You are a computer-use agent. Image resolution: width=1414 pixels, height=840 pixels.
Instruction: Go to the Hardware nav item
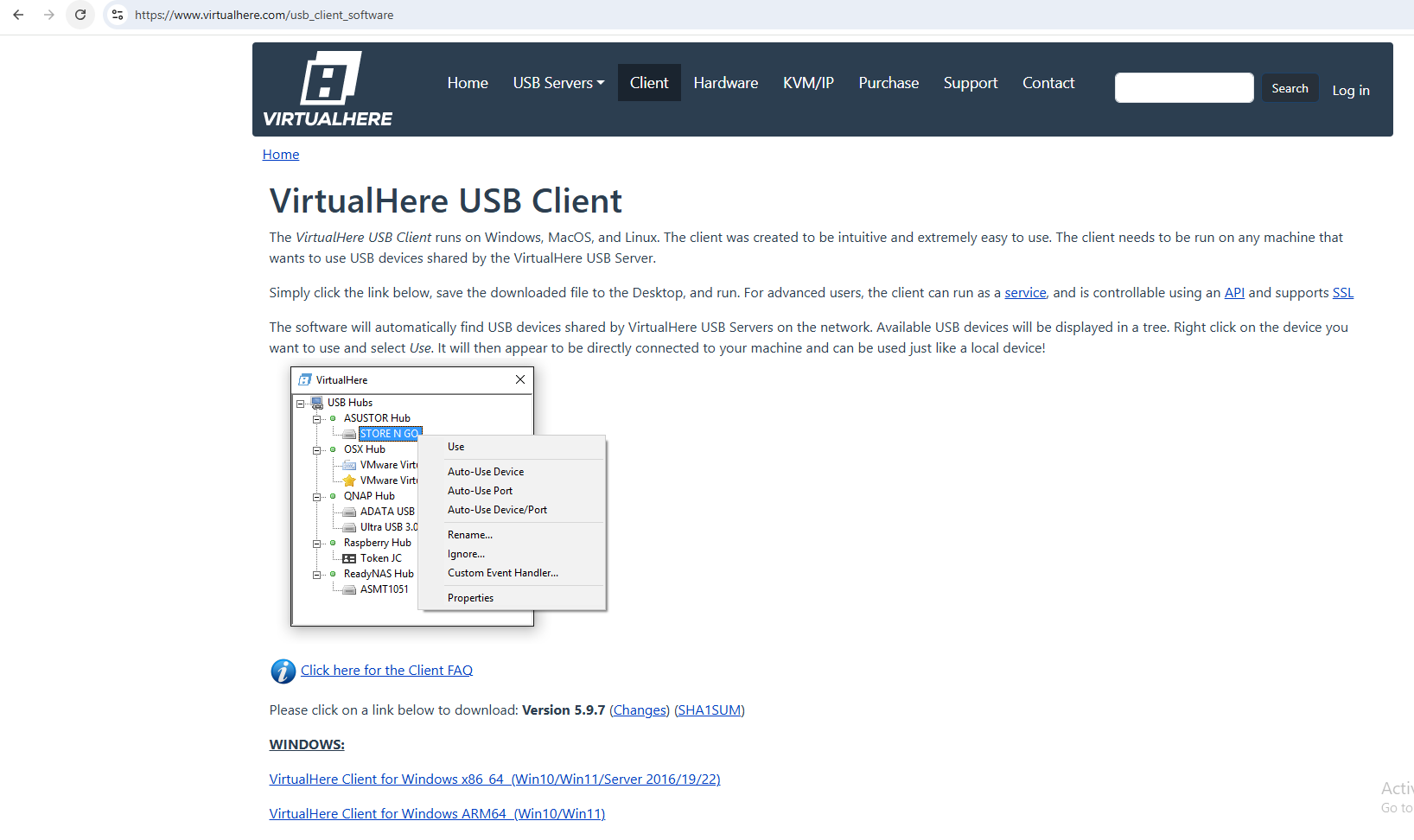725,83
